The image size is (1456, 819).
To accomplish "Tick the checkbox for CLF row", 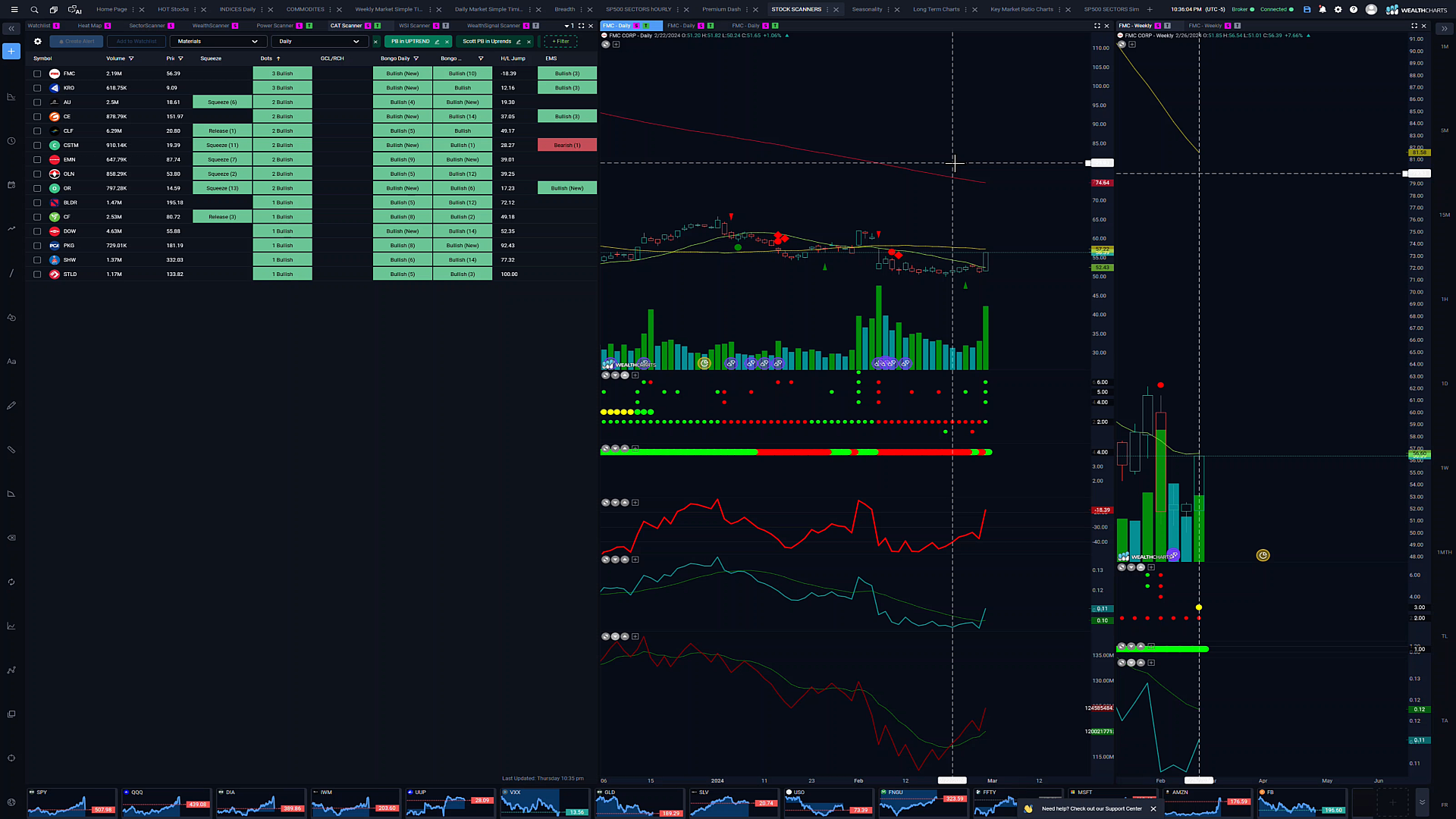I will 37,131.
